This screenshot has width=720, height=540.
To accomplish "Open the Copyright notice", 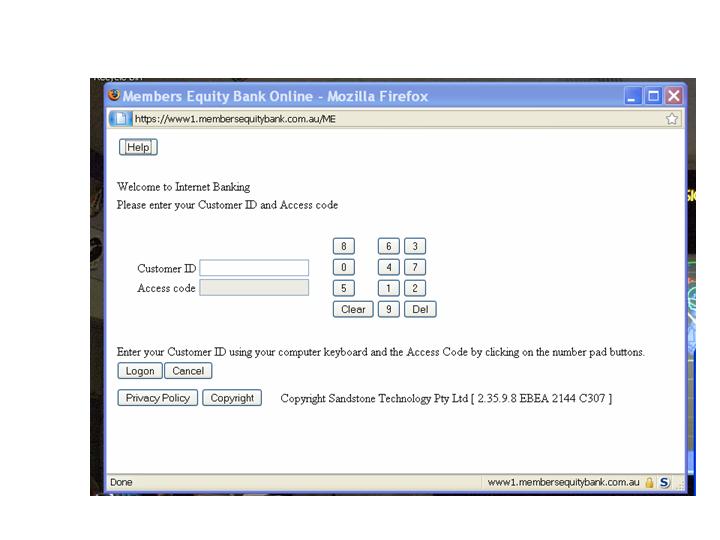I will (x=232, y=398).
